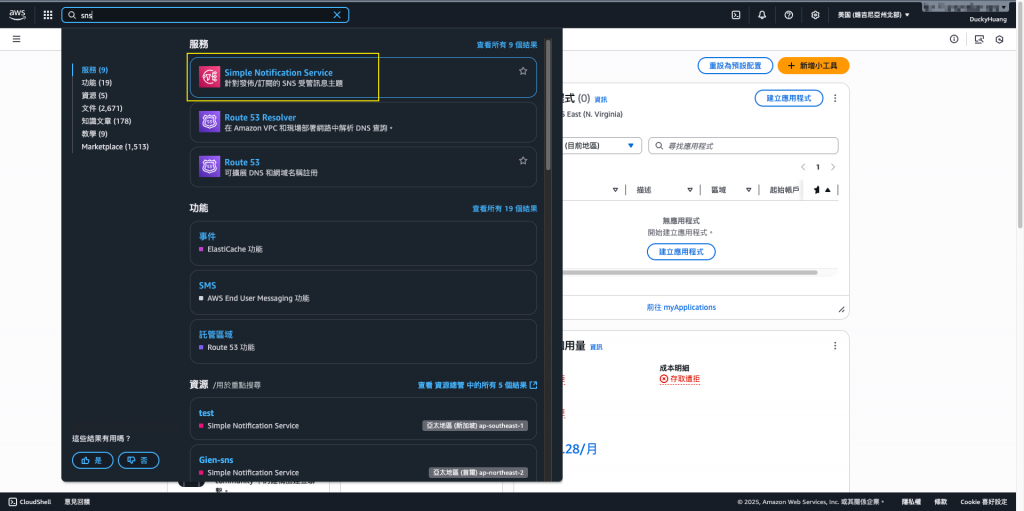
Task: Open the help question mark icon
Action: click(789, 15)
